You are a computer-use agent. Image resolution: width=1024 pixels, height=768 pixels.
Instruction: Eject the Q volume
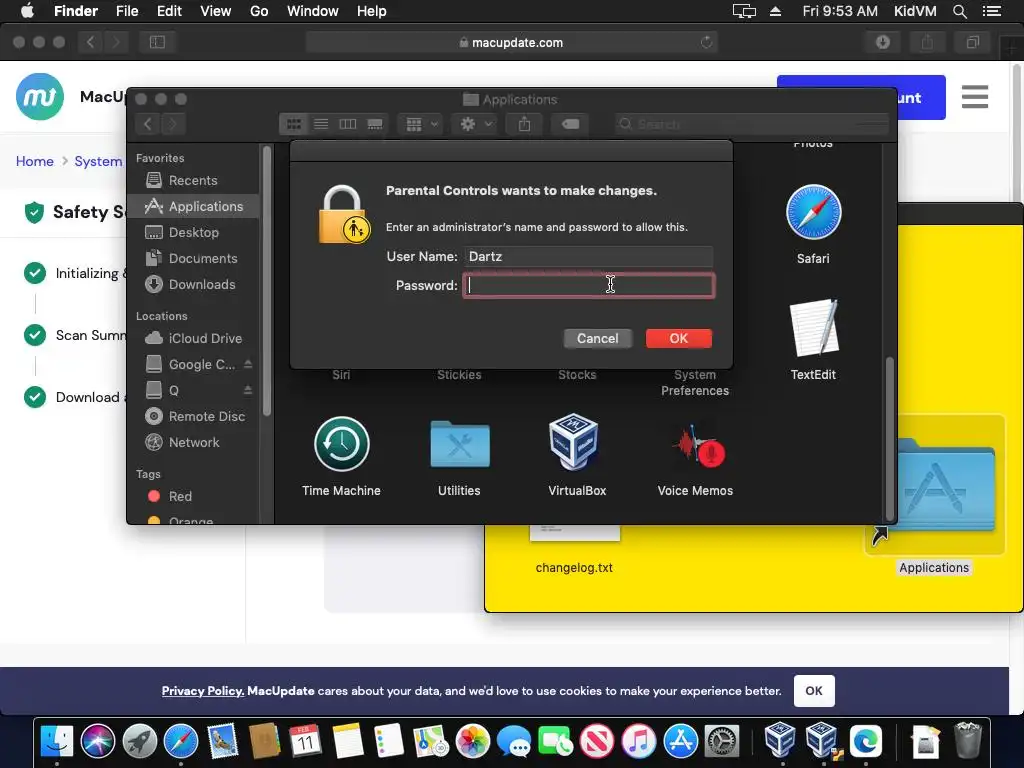[248, 390]
